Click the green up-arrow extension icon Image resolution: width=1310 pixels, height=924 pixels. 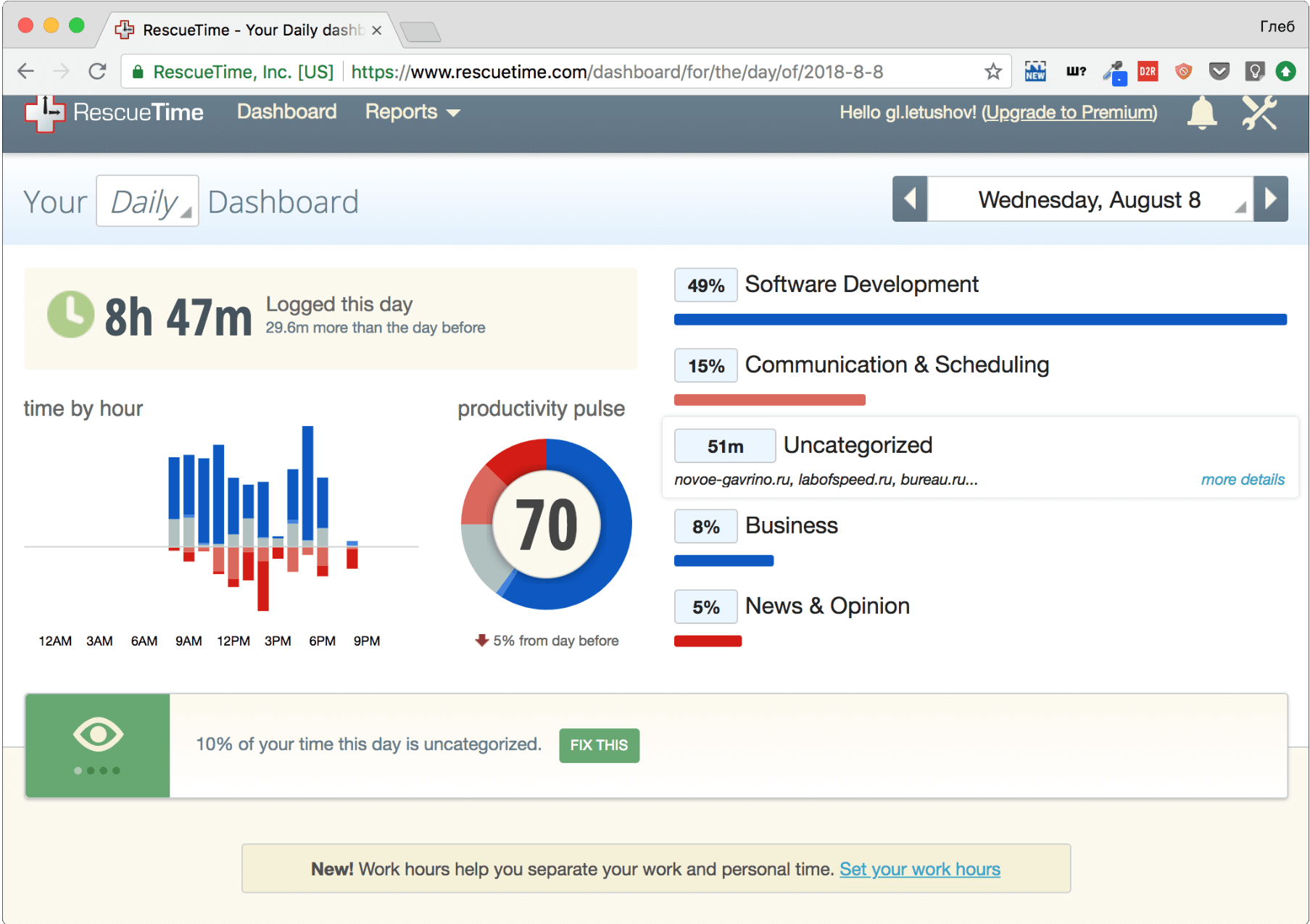[x=1286, y=71]
